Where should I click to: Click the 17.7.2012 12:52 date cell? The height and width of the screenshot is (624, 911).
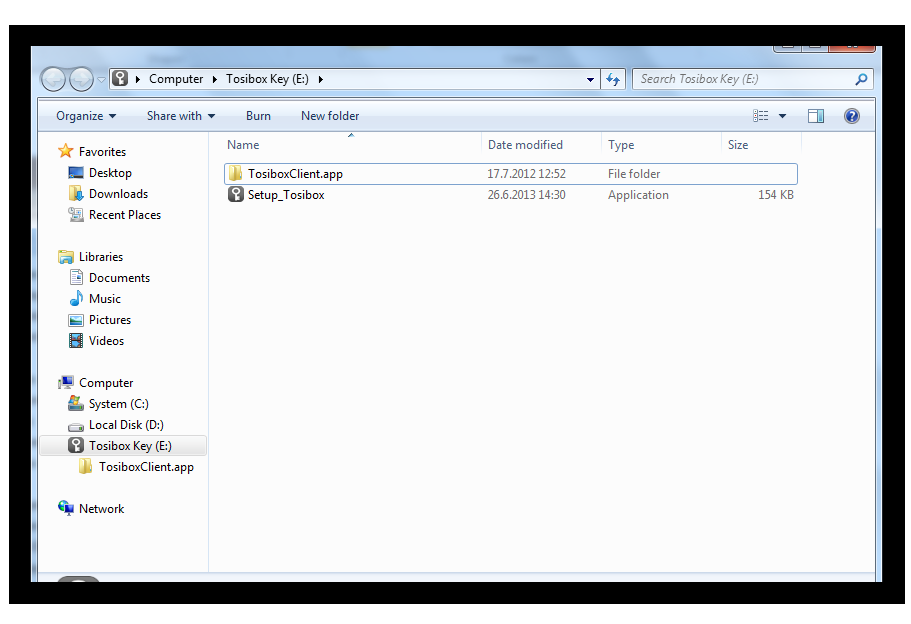coord(526,174)
